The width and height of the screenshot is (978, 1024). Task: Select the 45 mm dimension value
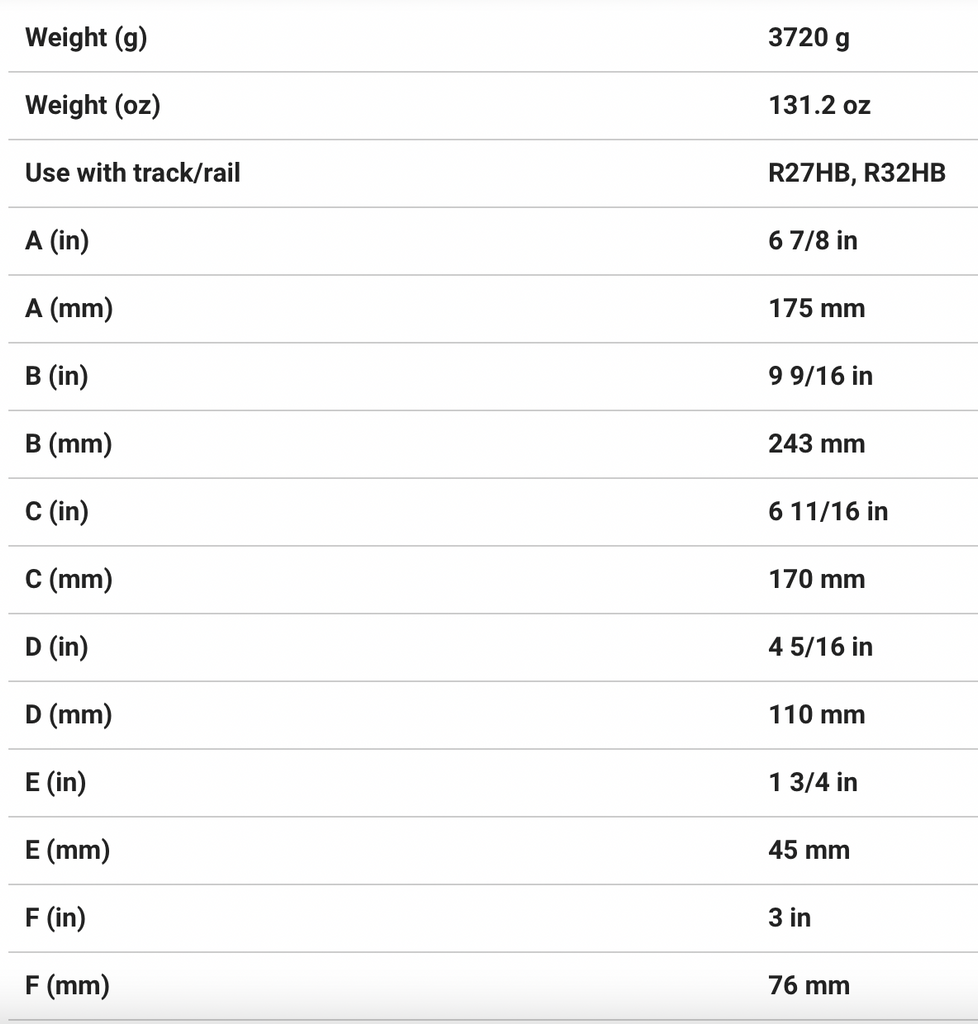coord(808,850)
